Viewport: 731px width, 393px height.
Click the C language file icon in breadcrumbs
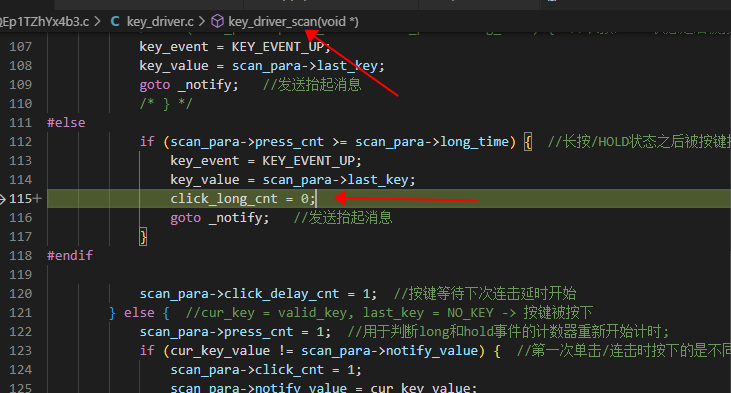115,21
